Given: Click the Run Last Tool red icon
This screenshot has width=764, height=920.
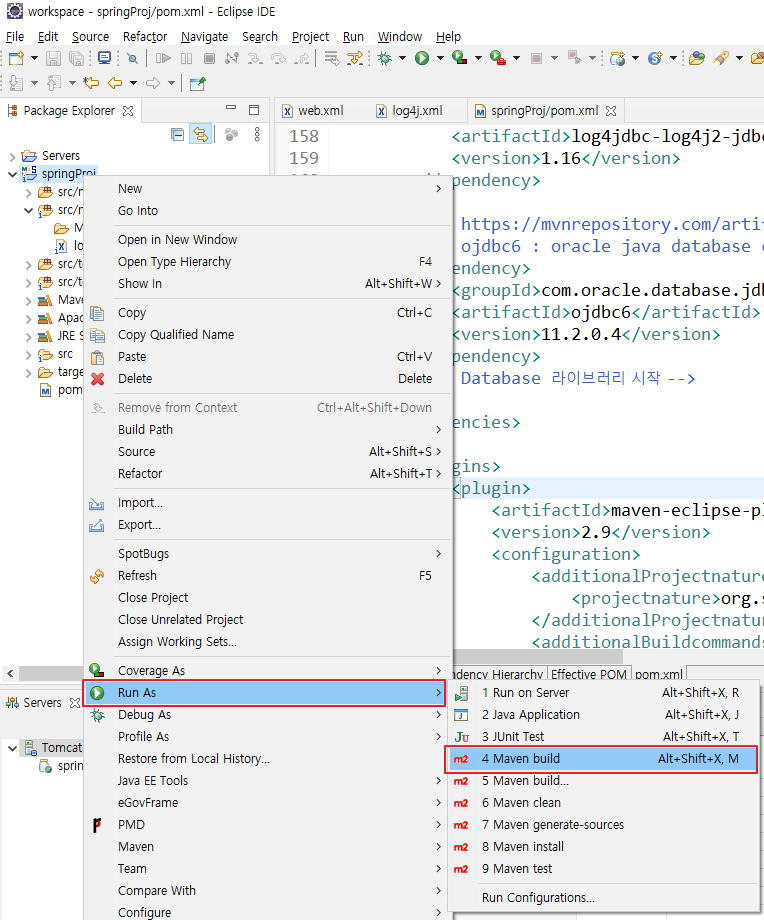Looking at the screenshot, I should 498,58.
